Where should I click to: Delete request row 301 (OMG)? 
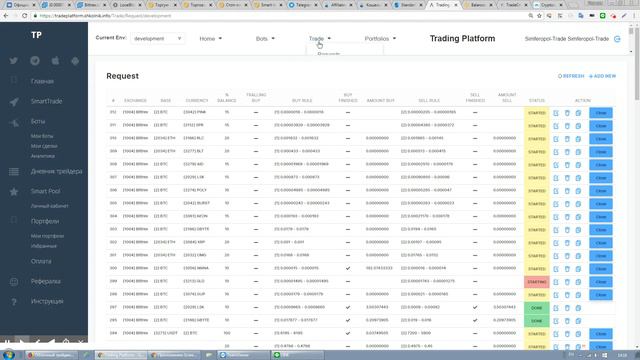pyautogui.click(x=567, y=256)
